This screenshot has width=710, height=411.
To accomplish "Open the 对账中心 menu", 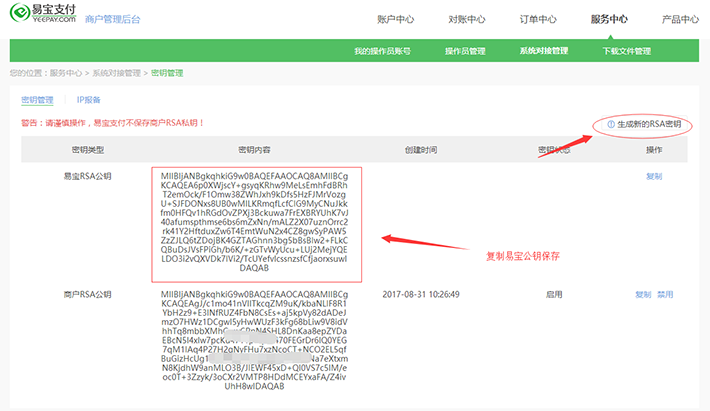I will click(x=466, y=19).
